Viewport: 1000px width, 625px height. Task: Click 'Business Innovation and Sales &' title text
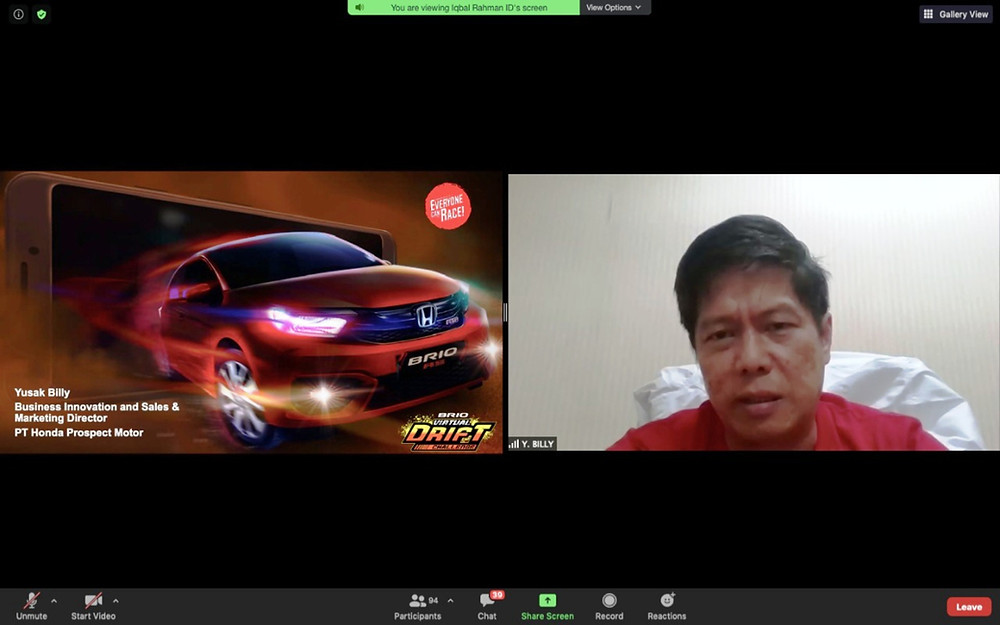coord(97,406)
